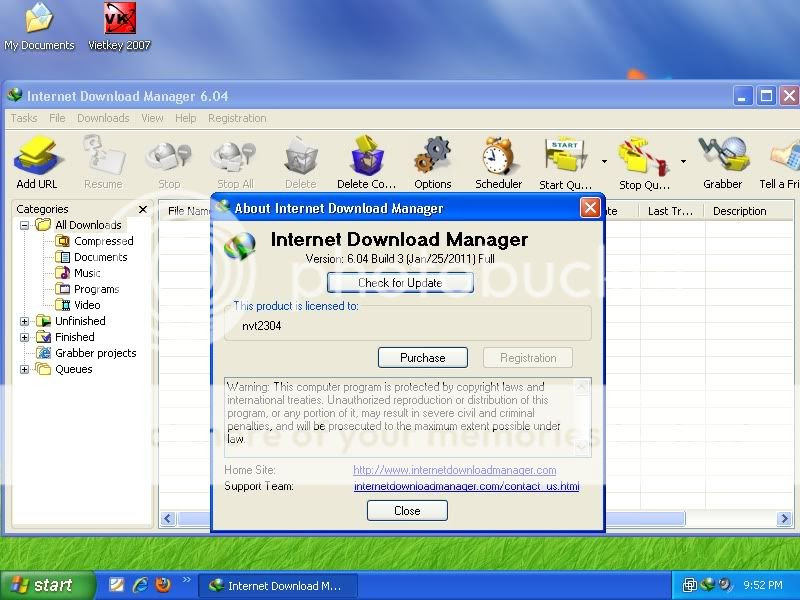Expand the Unfinished tree node
The height and width of the screenshot is (600, 800).
point(24,321)
